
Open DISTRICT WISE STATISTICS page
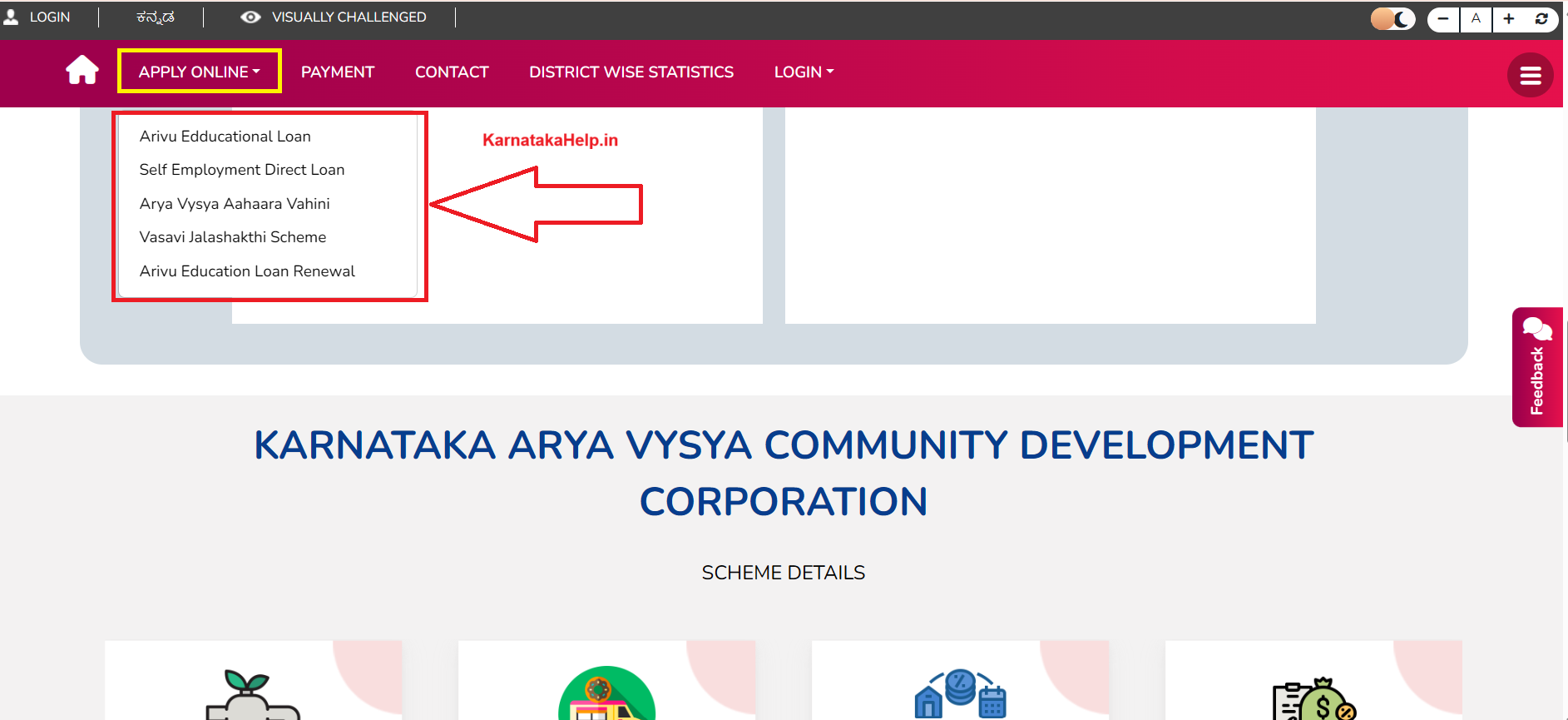[x=631, y=72]
